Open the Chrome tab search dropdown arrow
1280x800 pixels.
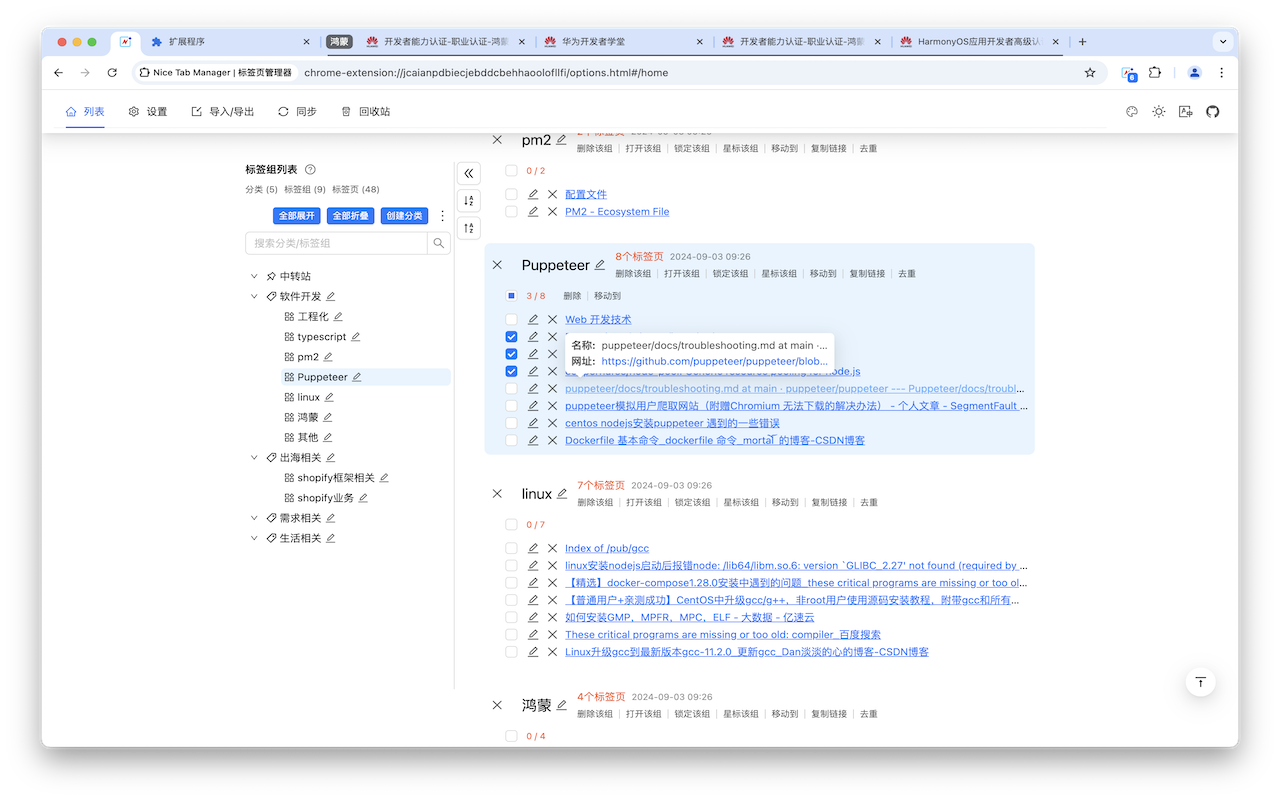click(x=1222, y=42)
